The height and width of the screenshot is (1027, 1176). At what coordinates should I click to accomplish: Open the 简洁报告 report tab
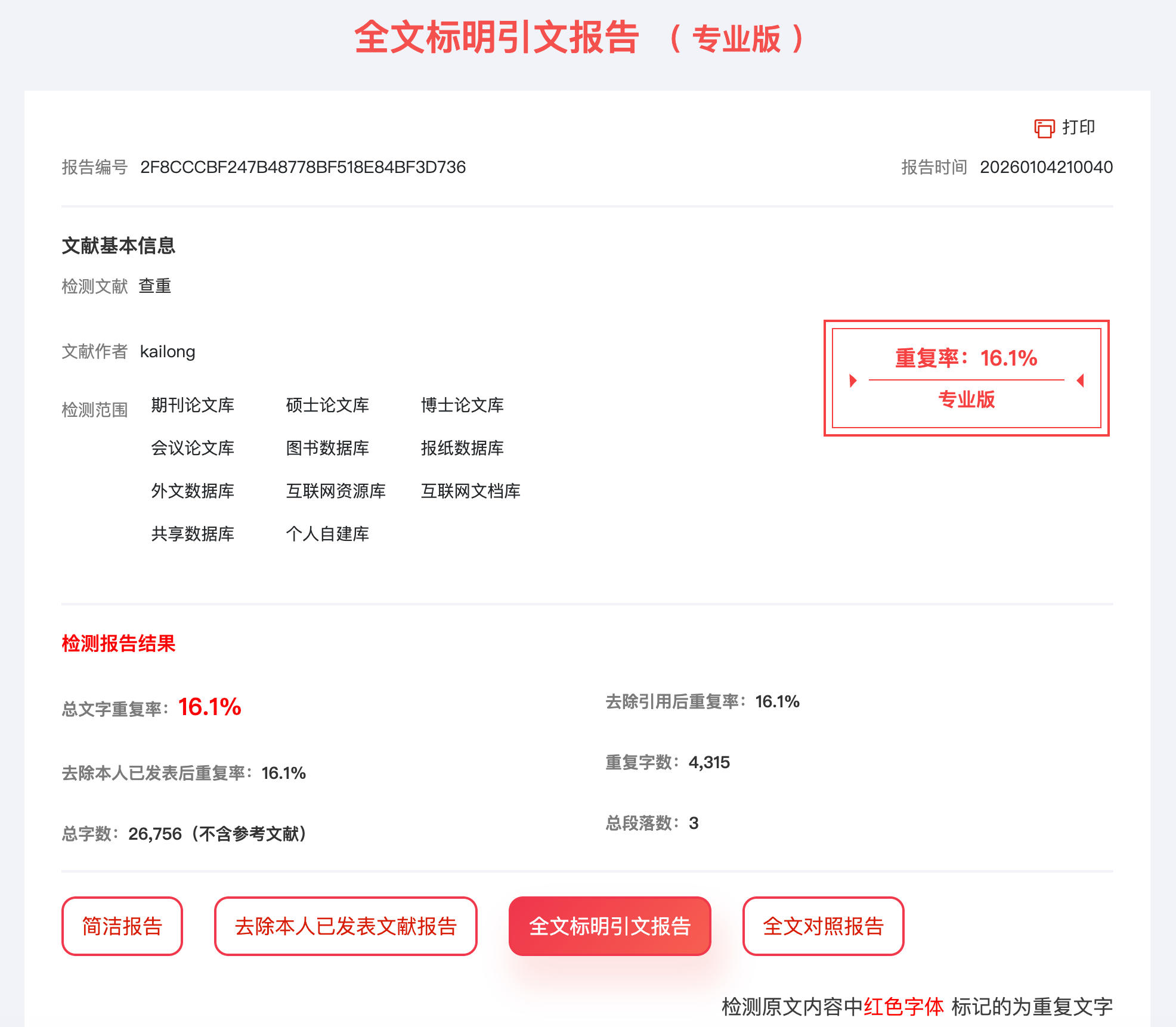122,926
